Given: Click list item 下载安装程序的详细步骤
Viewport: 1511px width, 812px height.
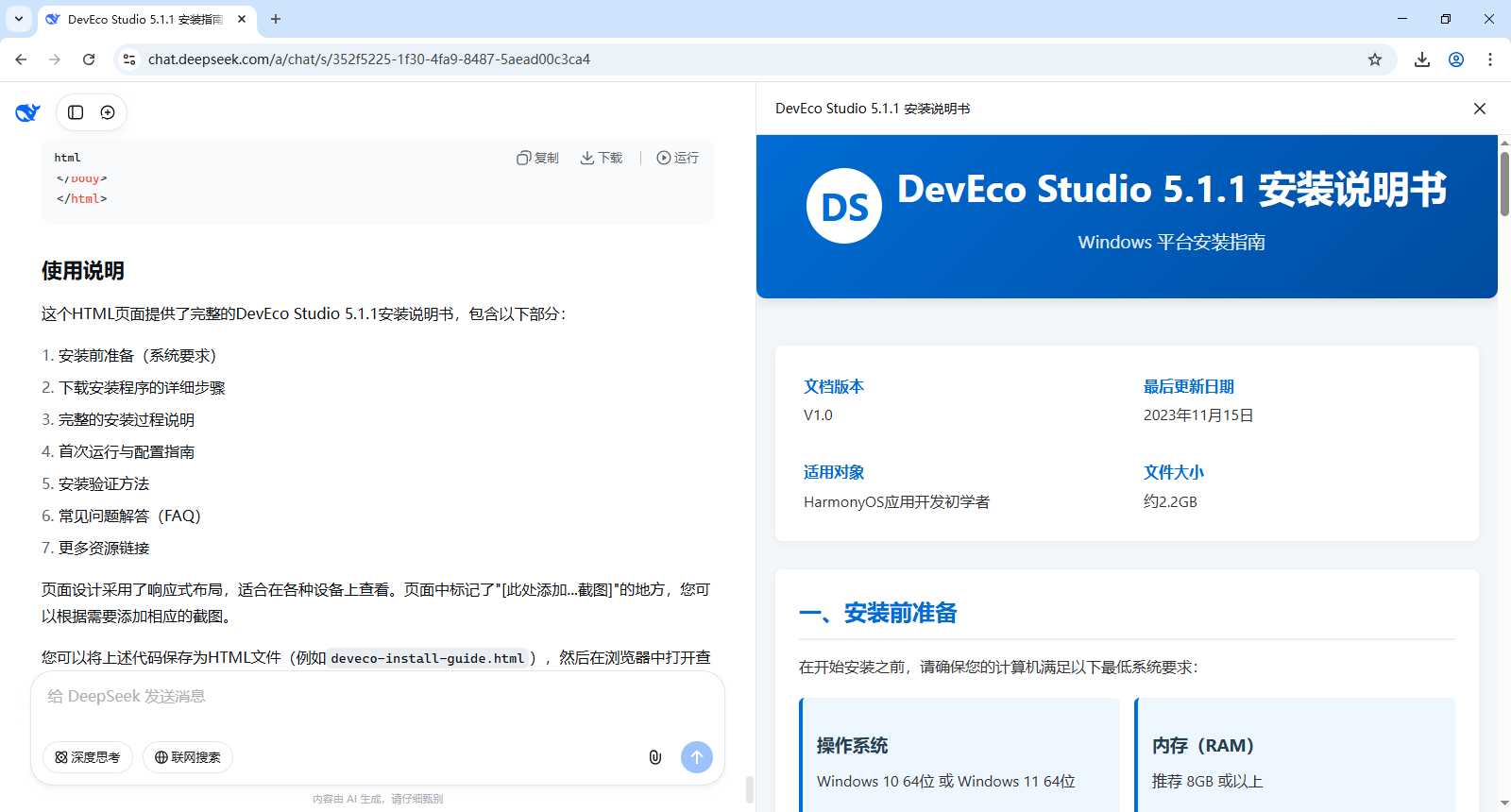Looking at the screenshot, I should point(142,388).
